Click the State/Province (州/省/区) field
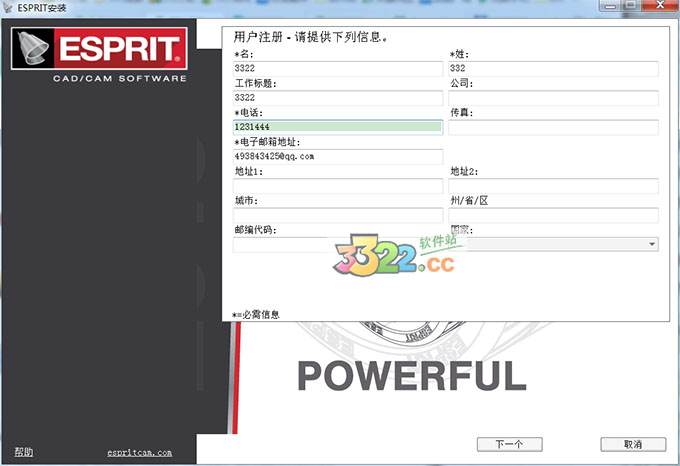This screenshot has width=680, height=466. [553, 215]
